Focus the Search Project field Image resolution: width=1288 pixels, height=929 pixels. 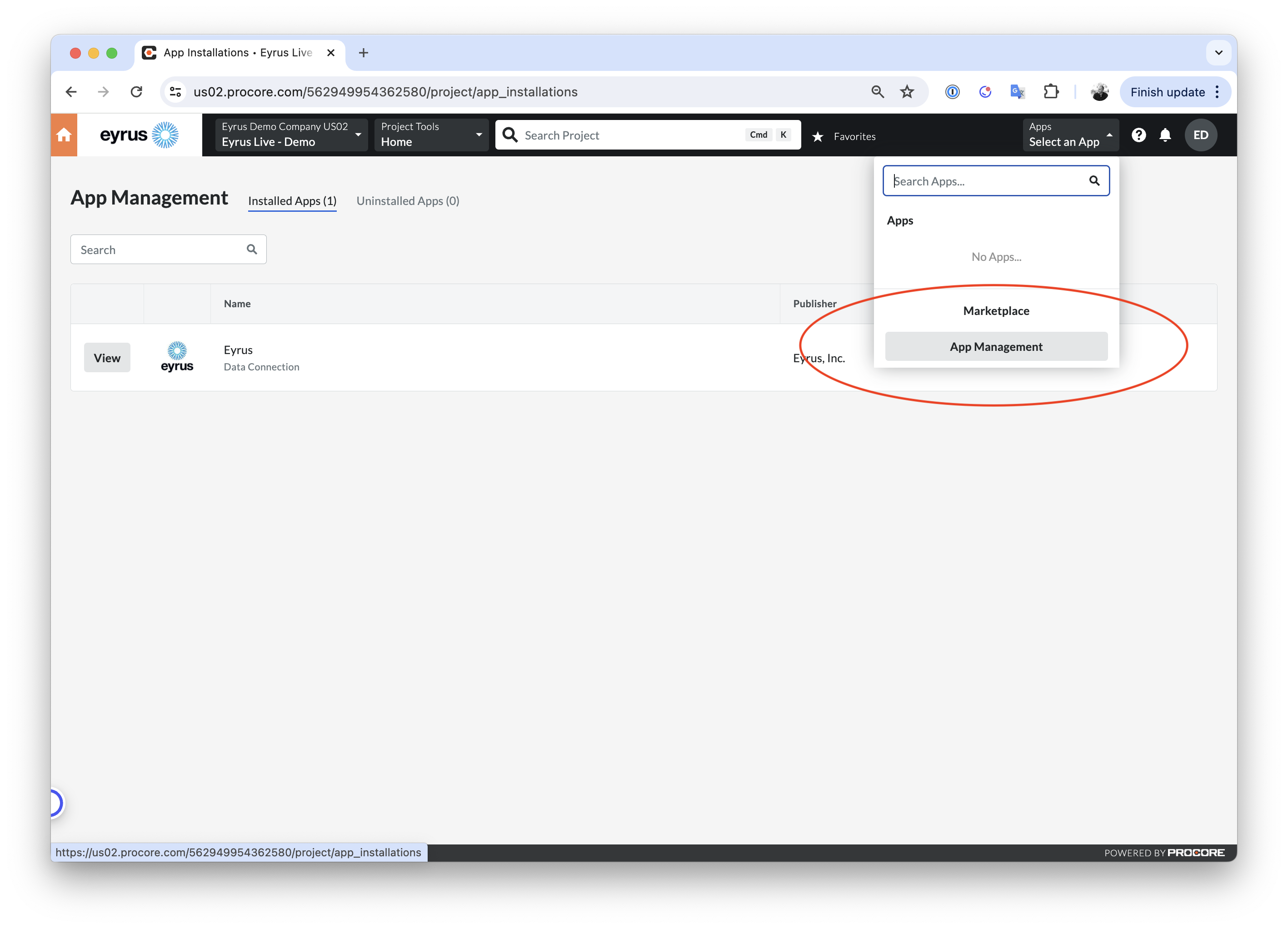(648, 135)
